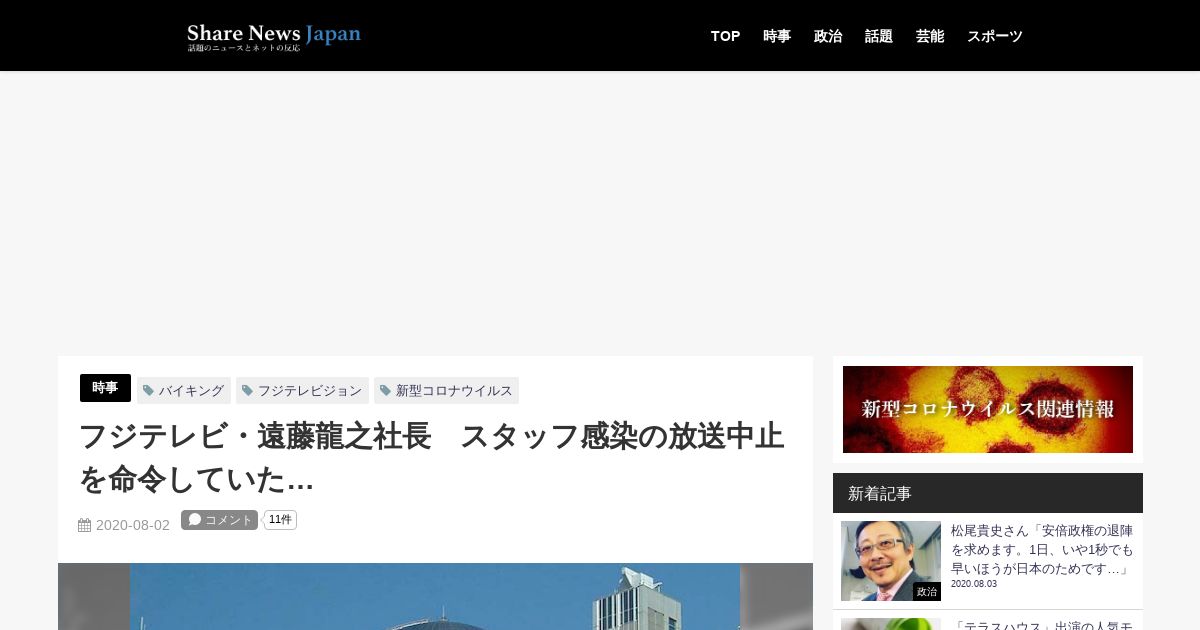Open the Share News Japan logo homepage
This screenshot has height=630, width=1200.
click(x=274, y=36)
